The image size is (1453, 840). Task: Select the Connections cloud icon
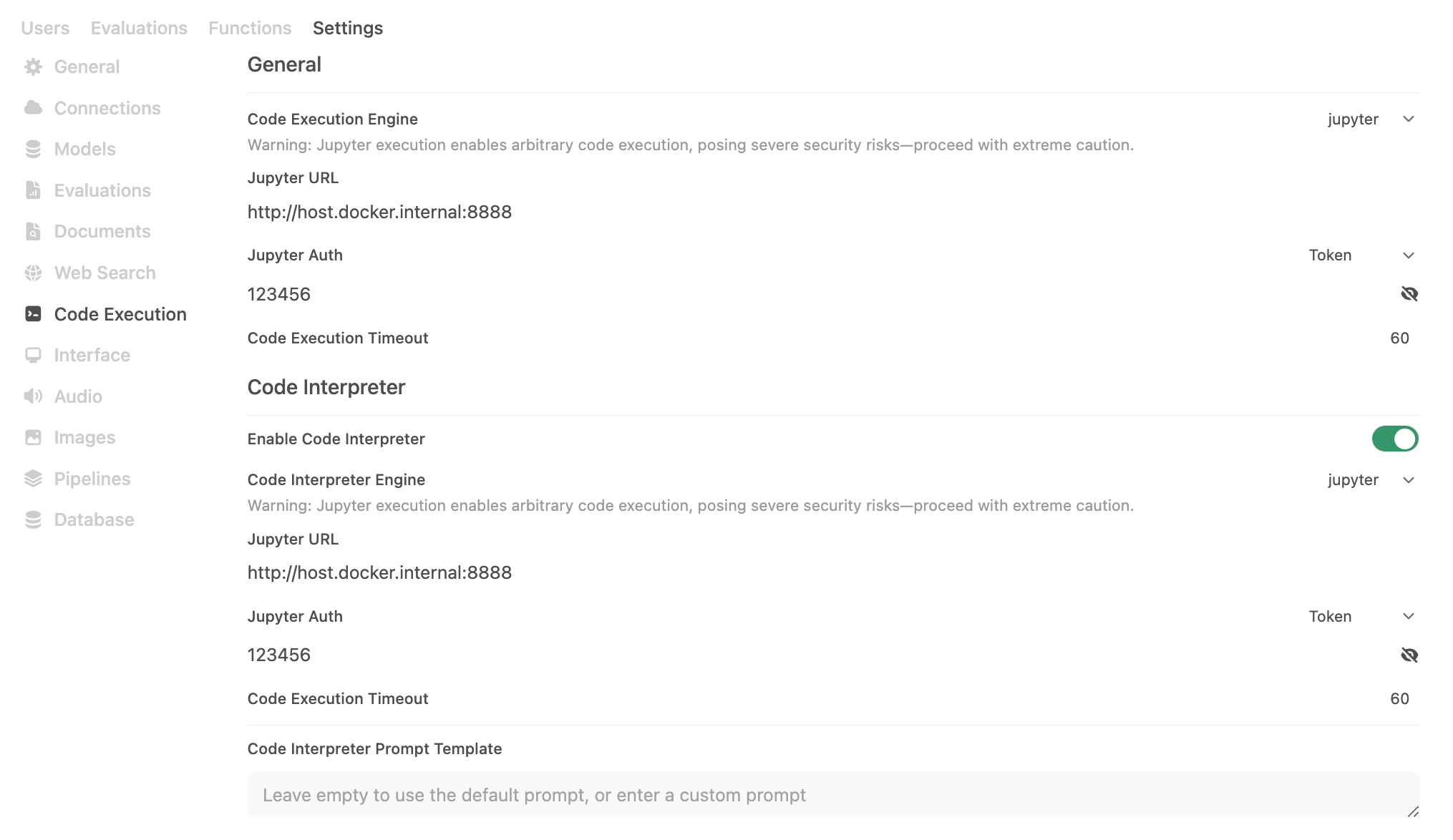(33, 107)
